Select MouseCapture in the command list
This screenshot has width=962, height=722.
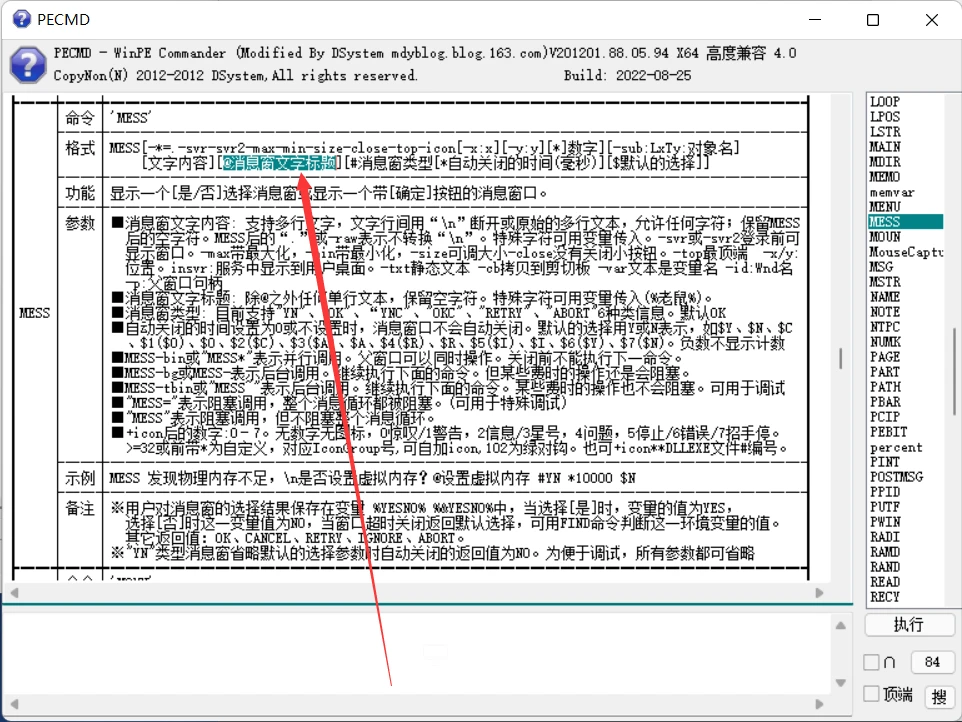tap(906, 252)
